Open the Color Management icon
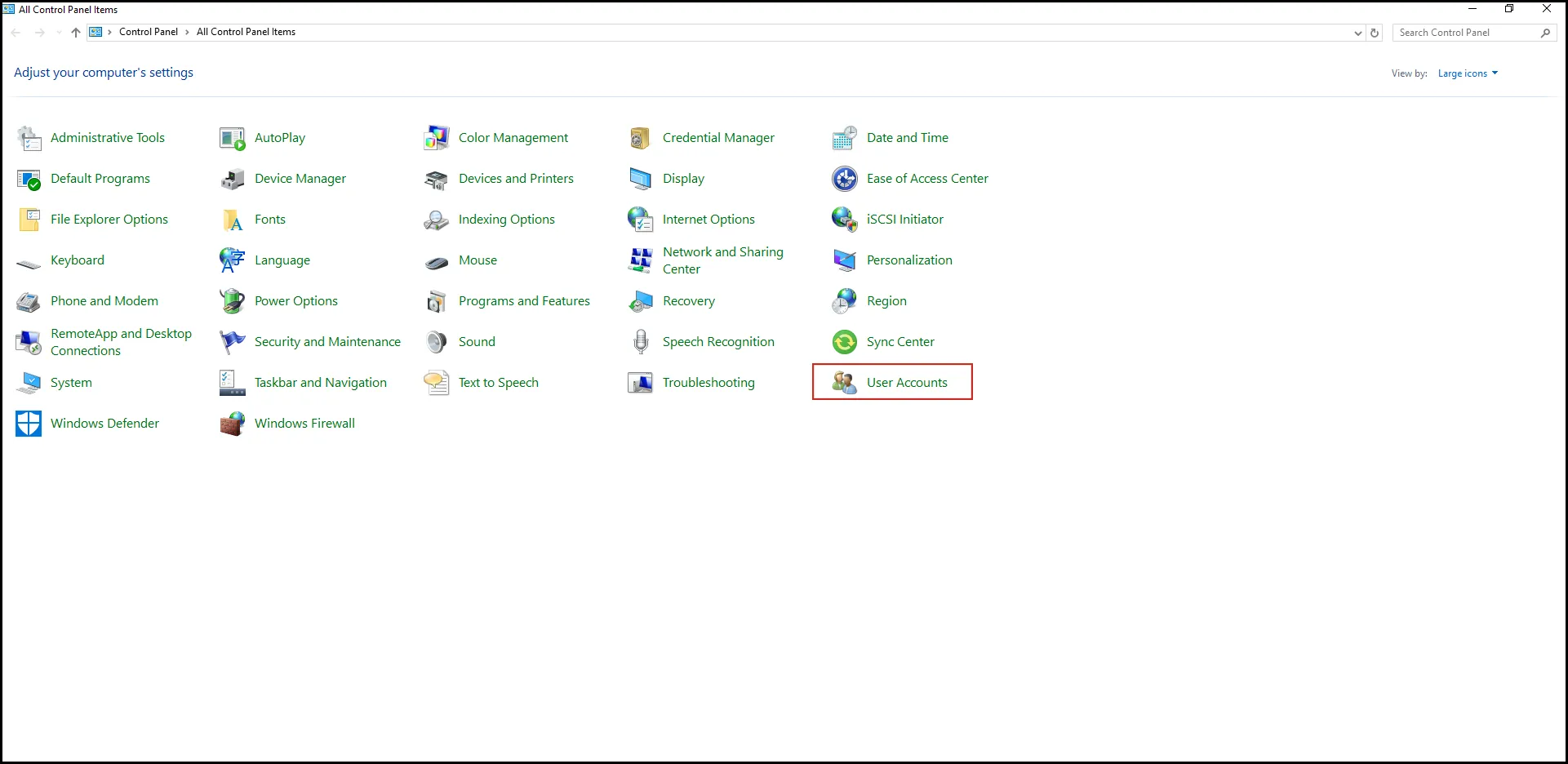 437,138
